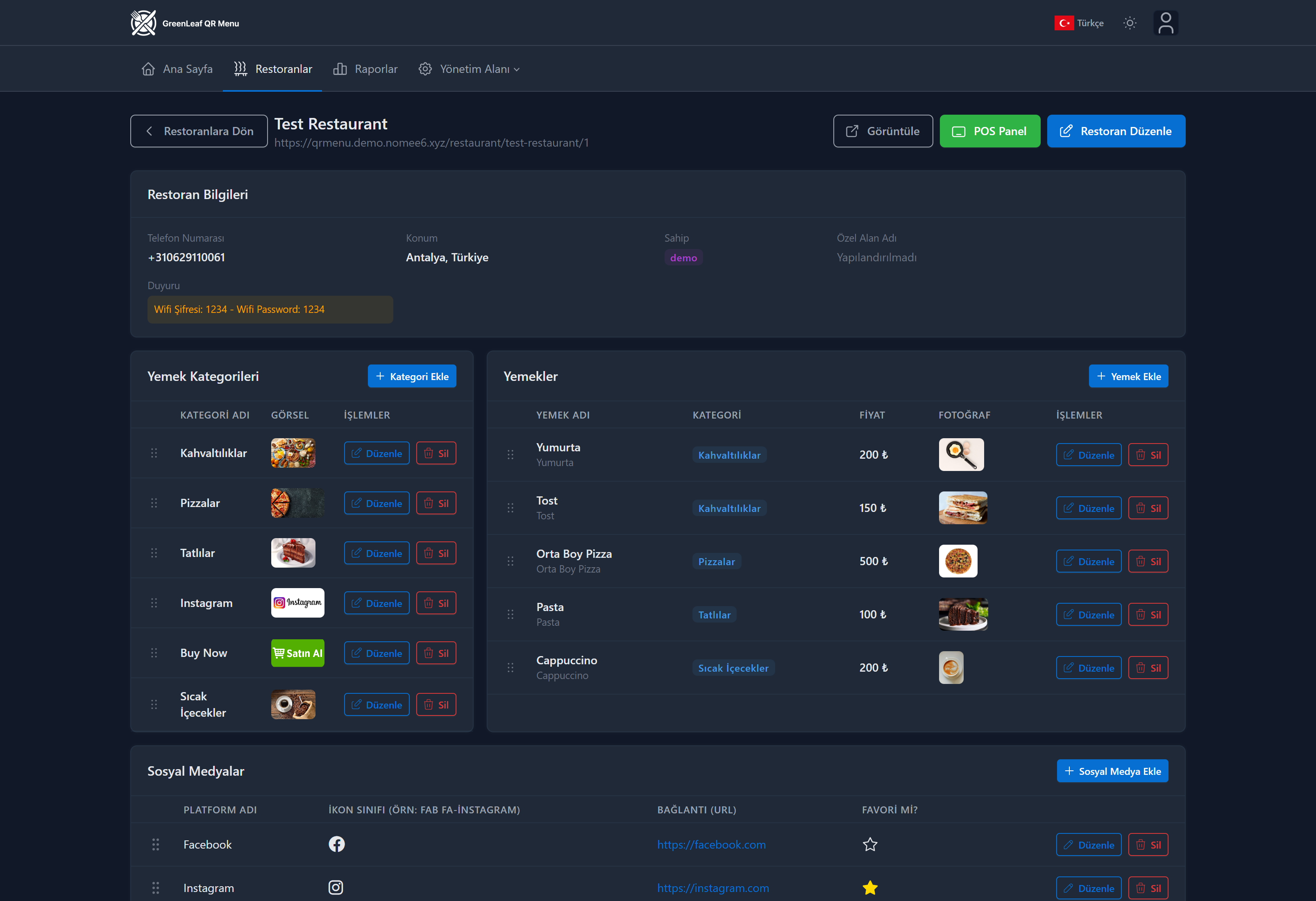Expand the Yönetim Alanı dropdown menu
Image resolution: width=1316 pixels, height=901 pixels.
(x=470, y=69)
